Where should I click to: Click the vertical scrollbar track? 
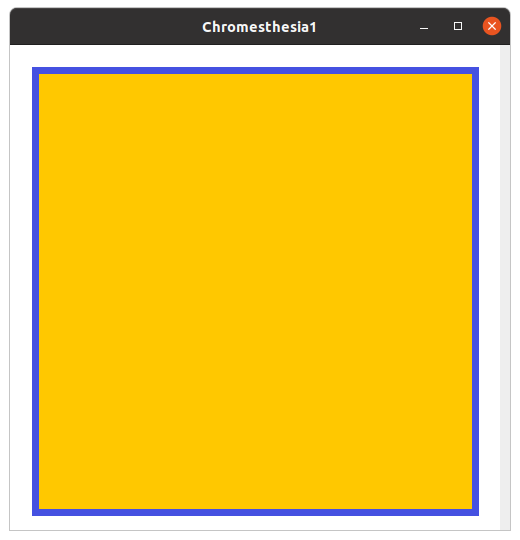point(505,288)
